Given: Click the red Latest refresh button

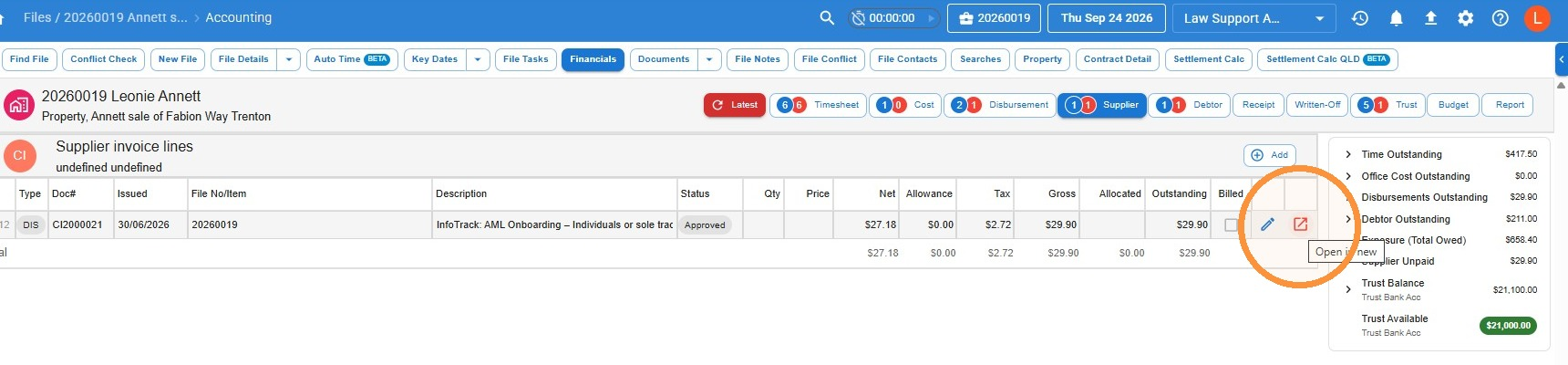Looking at the screenshot, I should 735,105.
